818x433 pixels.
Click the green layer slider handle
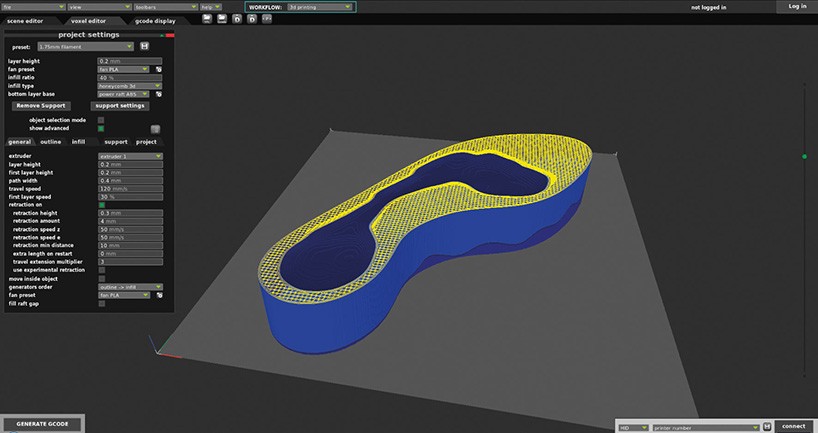(805, 156)
